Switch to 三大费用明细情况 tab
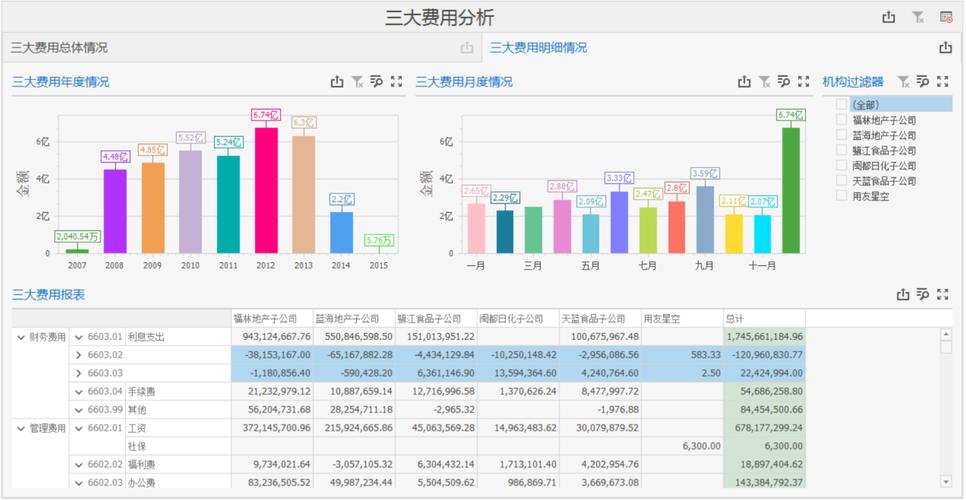Viewport: 966px width, 500px height. (x=538, y=47)
